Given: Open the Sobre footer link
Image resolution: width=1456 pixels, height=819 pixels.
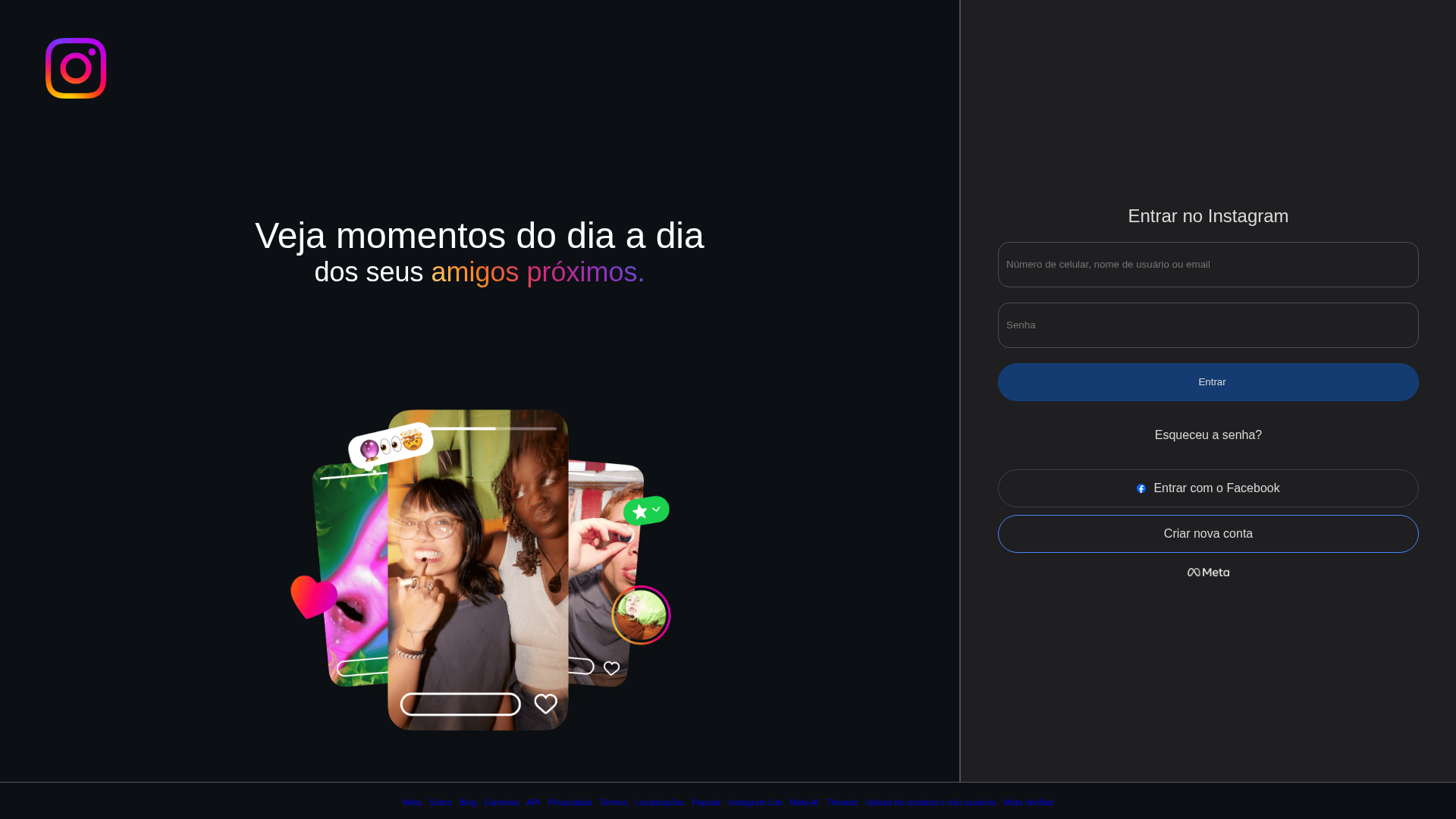Looking at the screenshot, I should click(x=441, y=802).
